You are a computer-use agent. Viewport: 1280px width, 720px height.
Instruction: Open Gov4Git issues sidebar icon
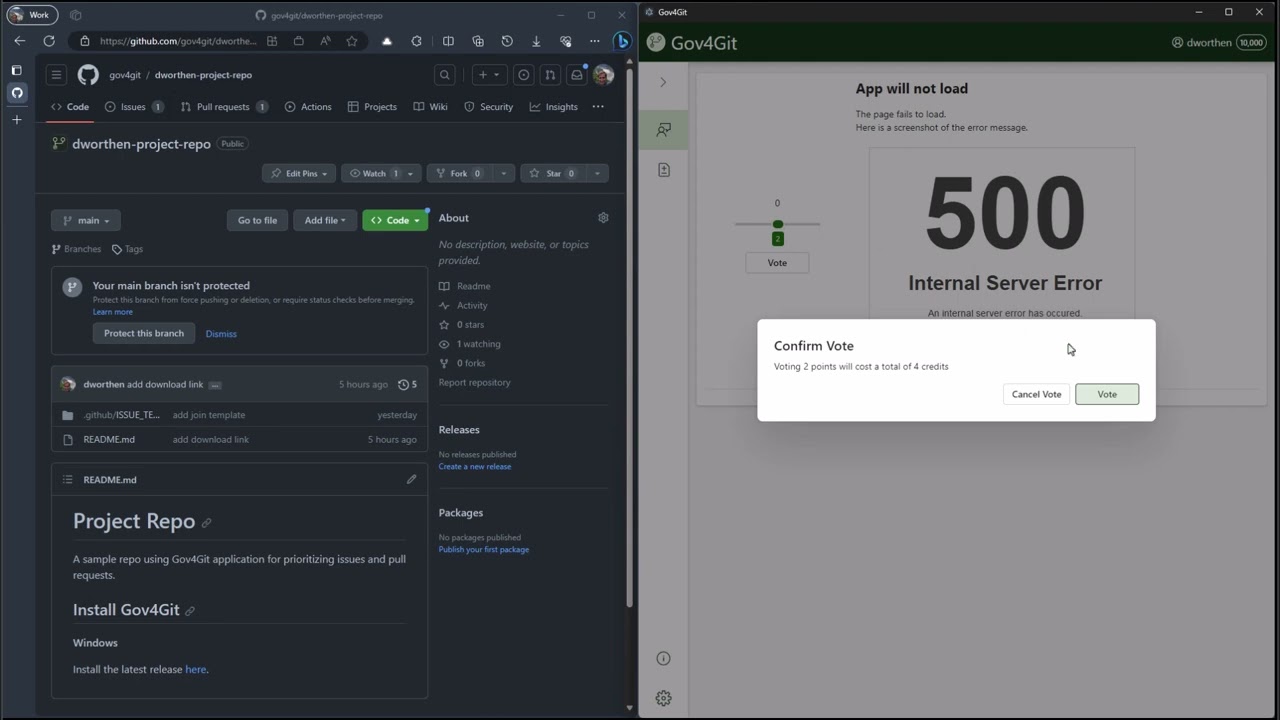(x=663, y=130)
